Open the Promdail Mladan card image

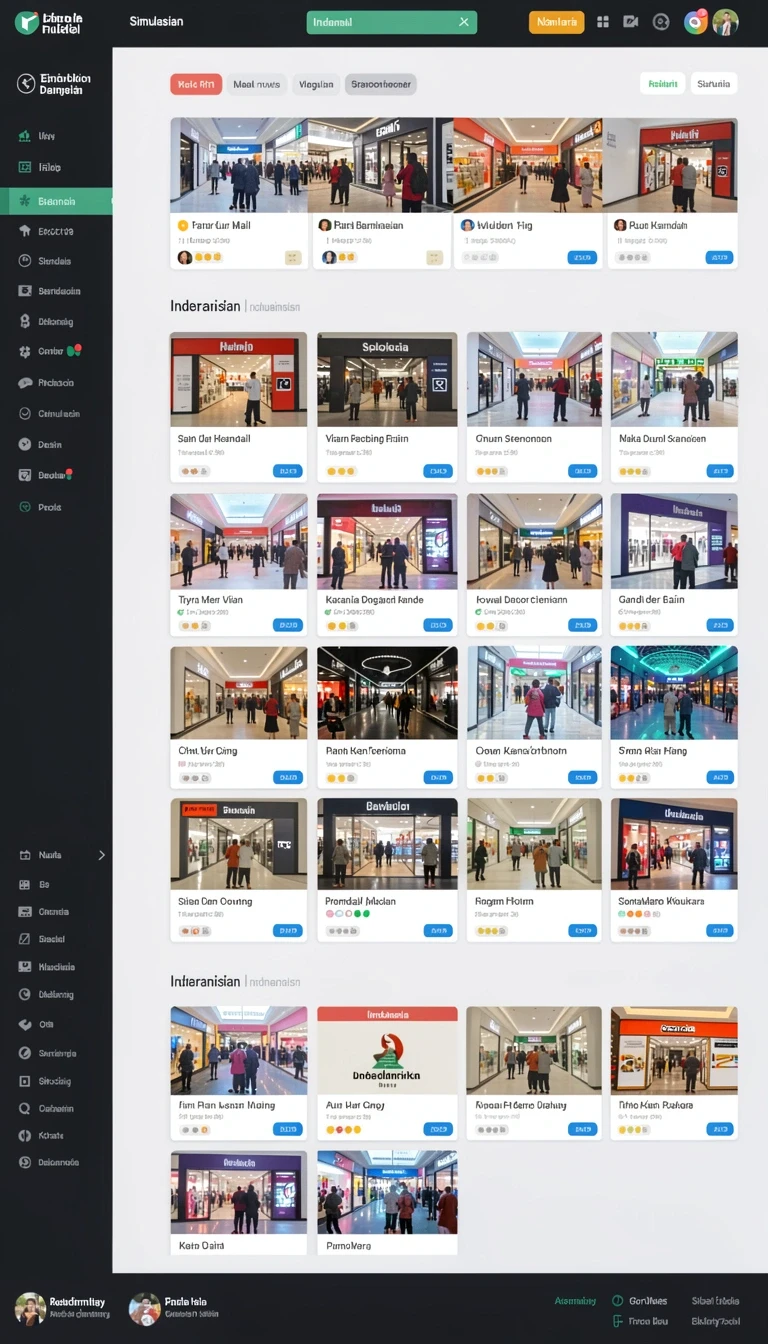pyautogui.click(x=387, y=844)
